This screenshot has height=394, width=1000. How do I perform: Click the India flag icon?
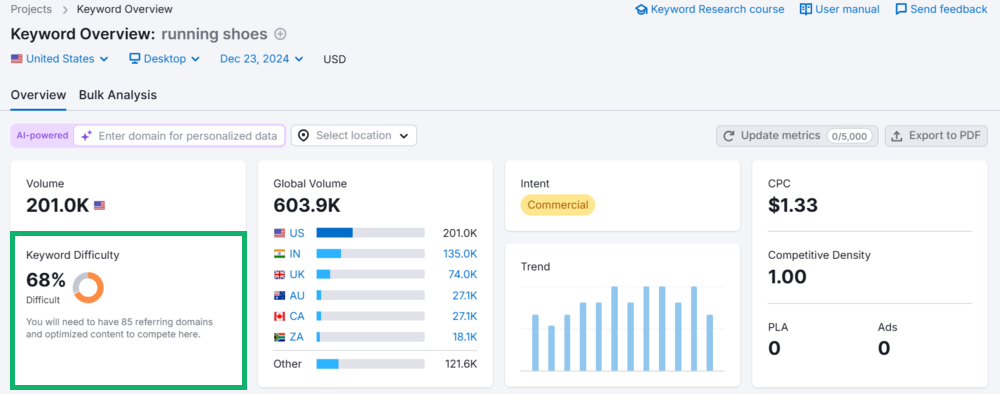tap(279, 254)
